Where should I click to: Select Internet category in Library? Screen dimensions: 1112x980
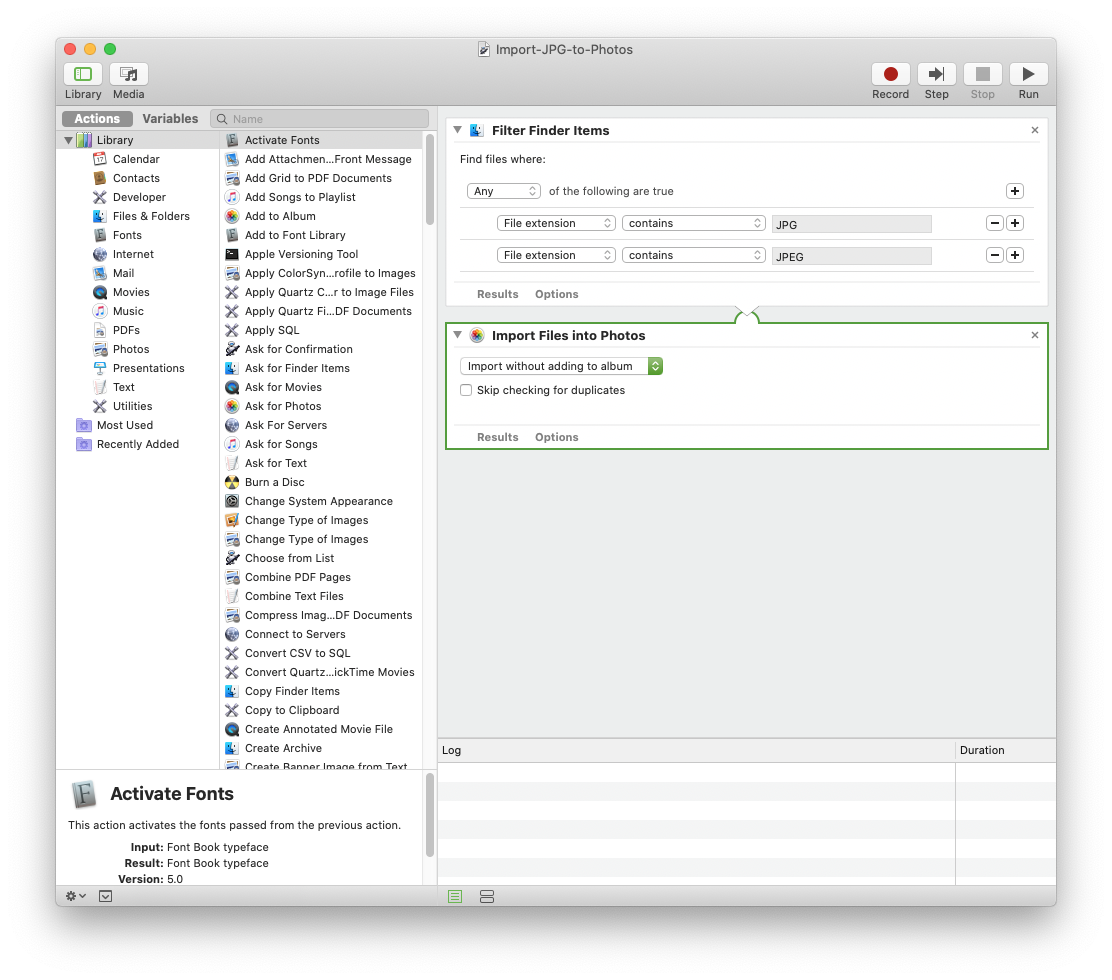tap(133, 255)
